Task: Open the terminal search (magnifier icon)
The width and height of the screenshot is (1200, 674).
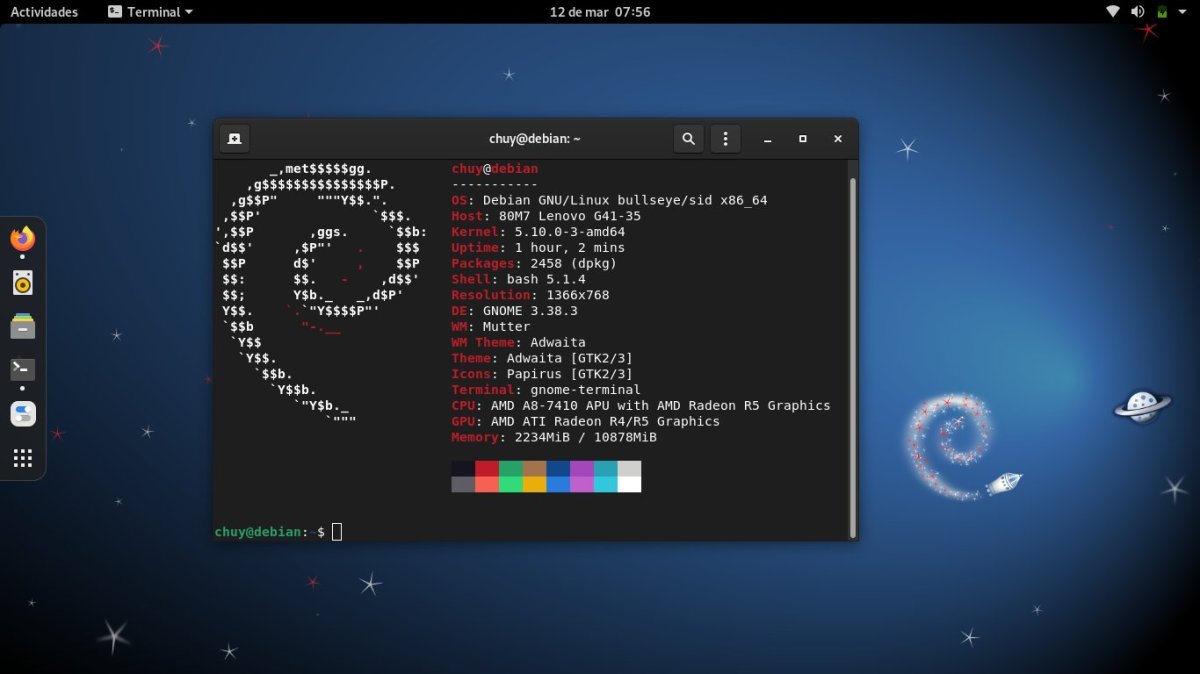Action: (x=688, y=138)
